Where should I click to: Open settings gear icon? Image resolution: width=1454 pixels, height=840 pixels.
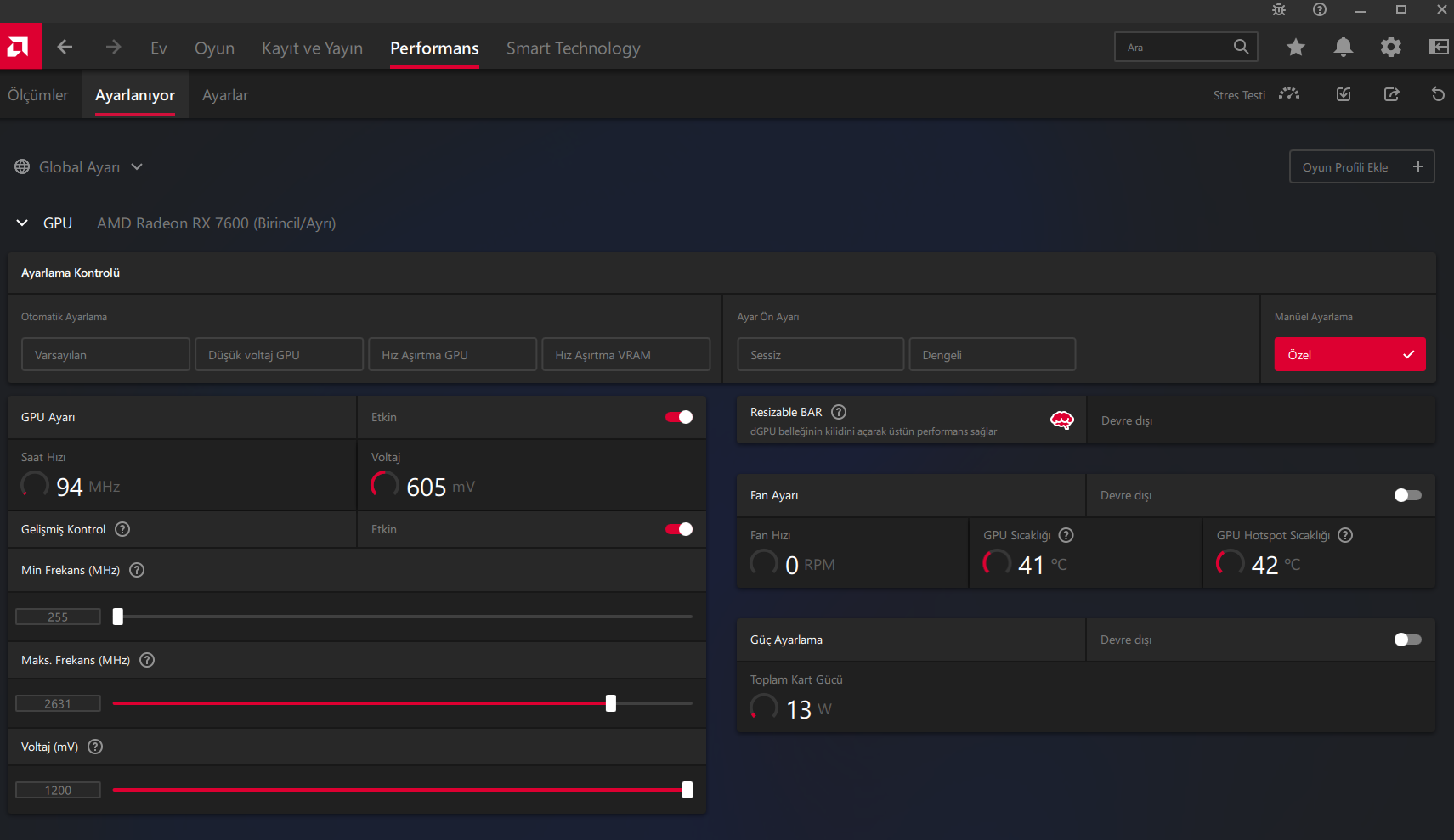(x=1391, y=47)
